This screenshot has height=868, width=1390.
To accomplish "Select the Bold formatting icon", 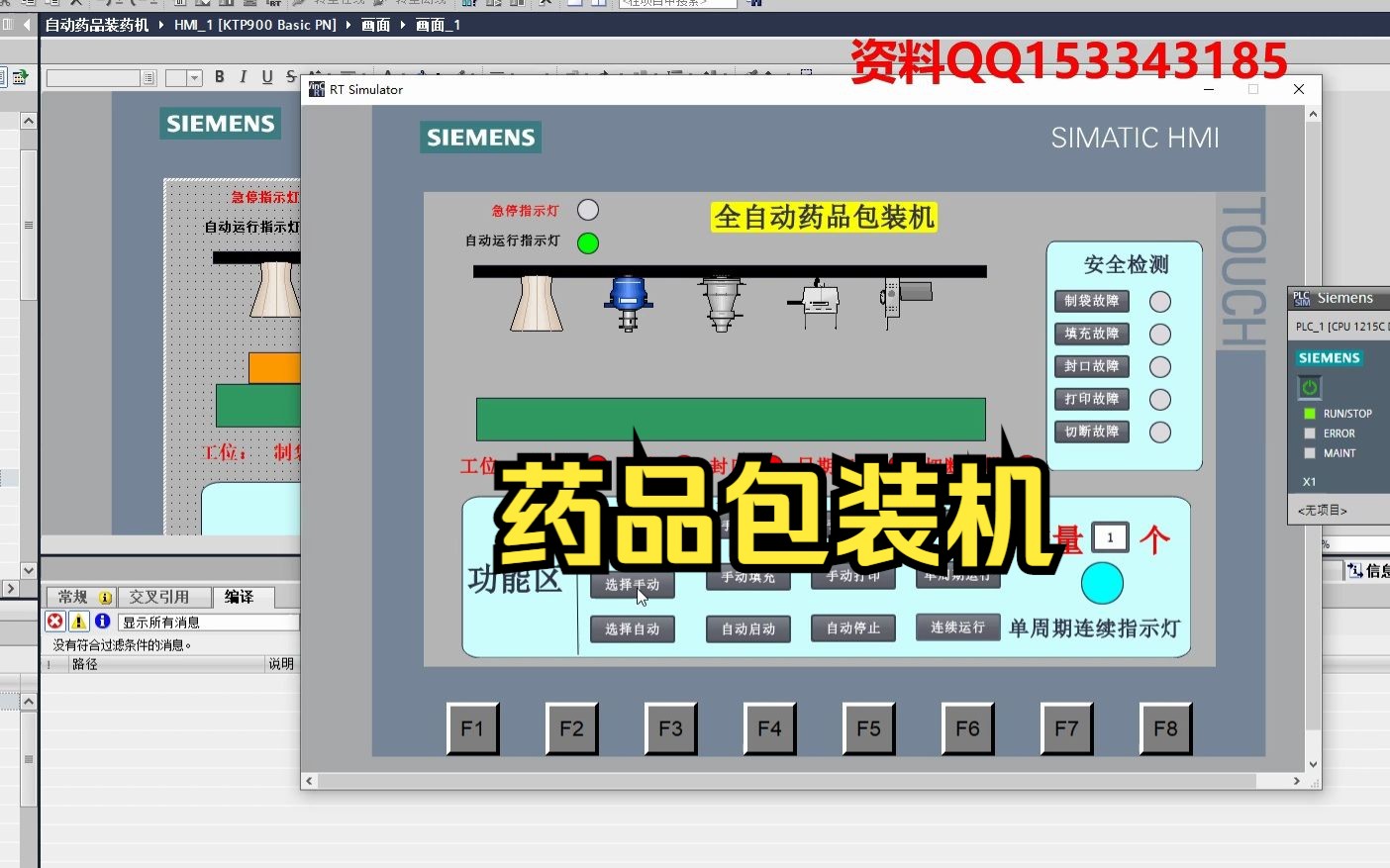I will (220, 76).
